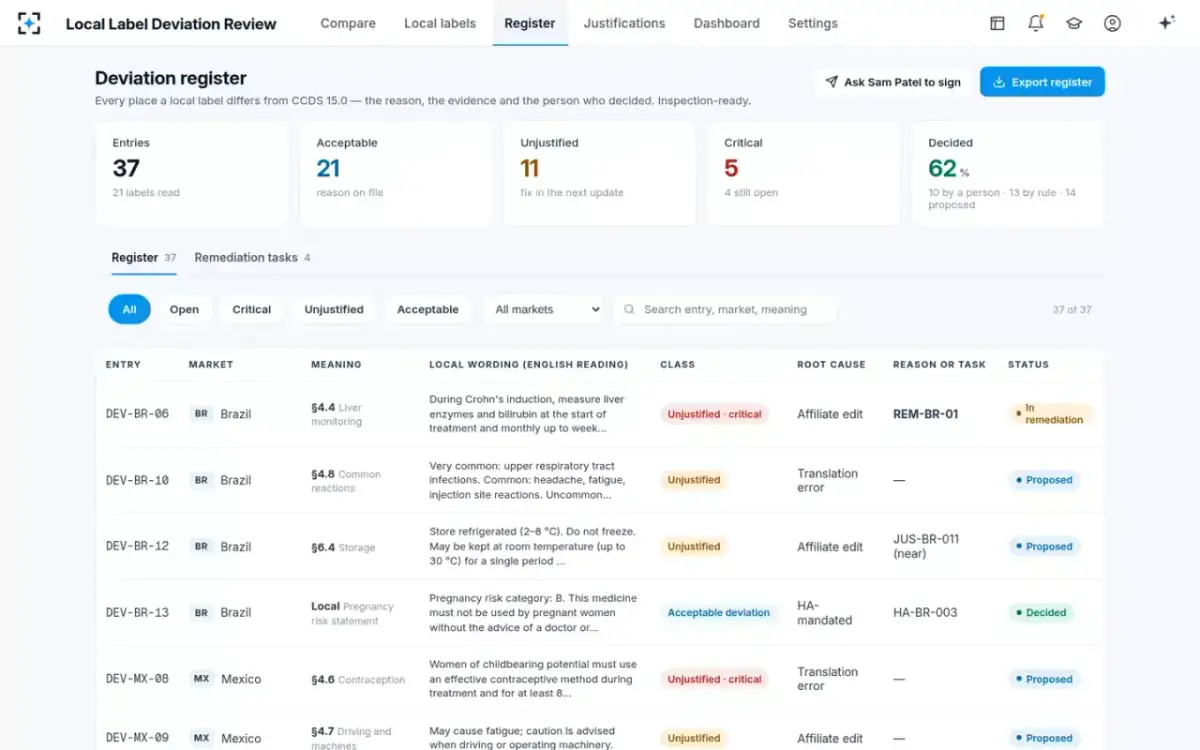This screenshot has width=1200, height=750.
Task: Click Unjustified · critical badge for DEV-BR-06
Action: coord(714,414)
